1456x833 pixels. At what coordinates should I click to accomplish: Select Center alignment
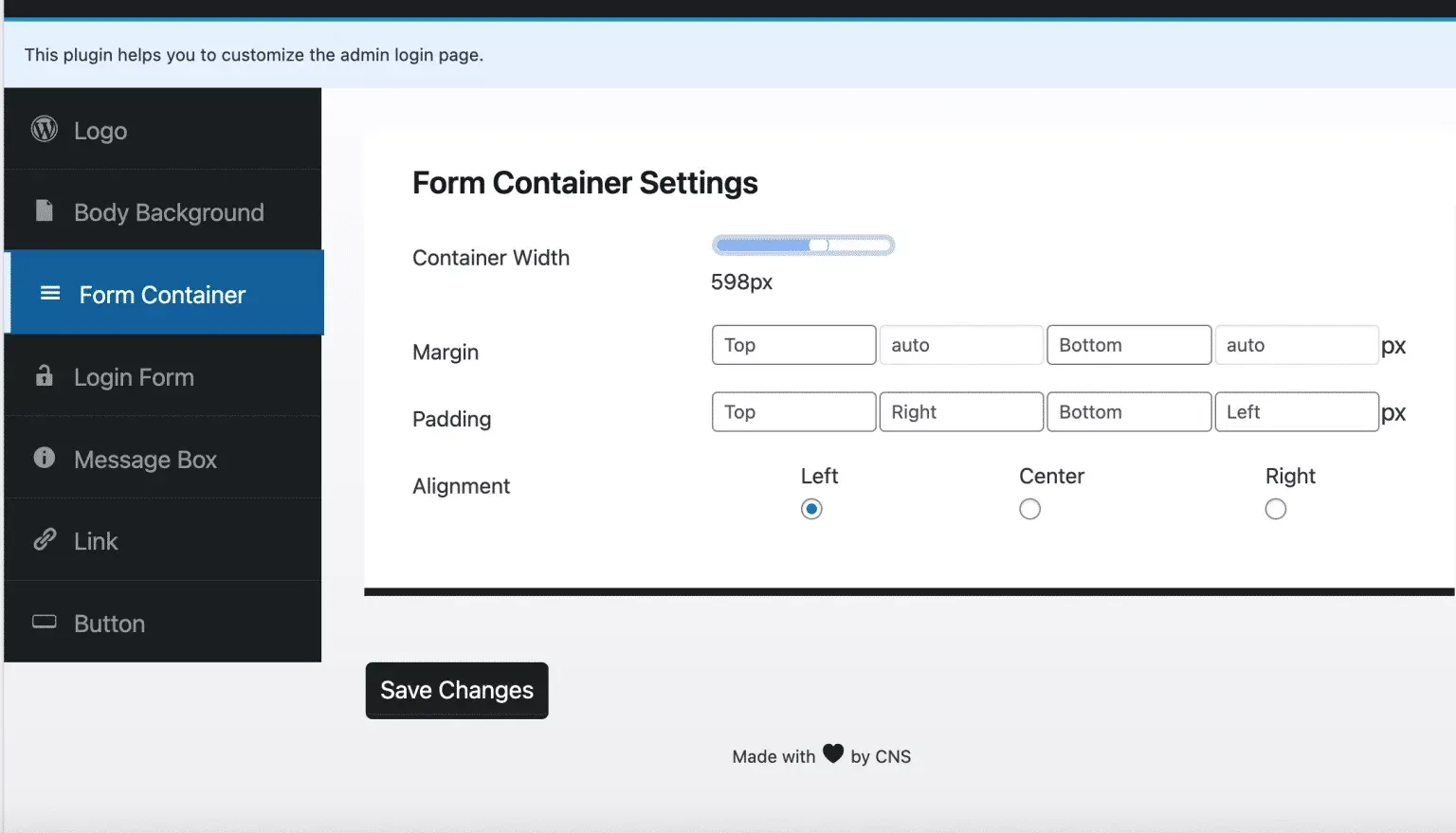pyautogui.click(x=1029, y=509)
